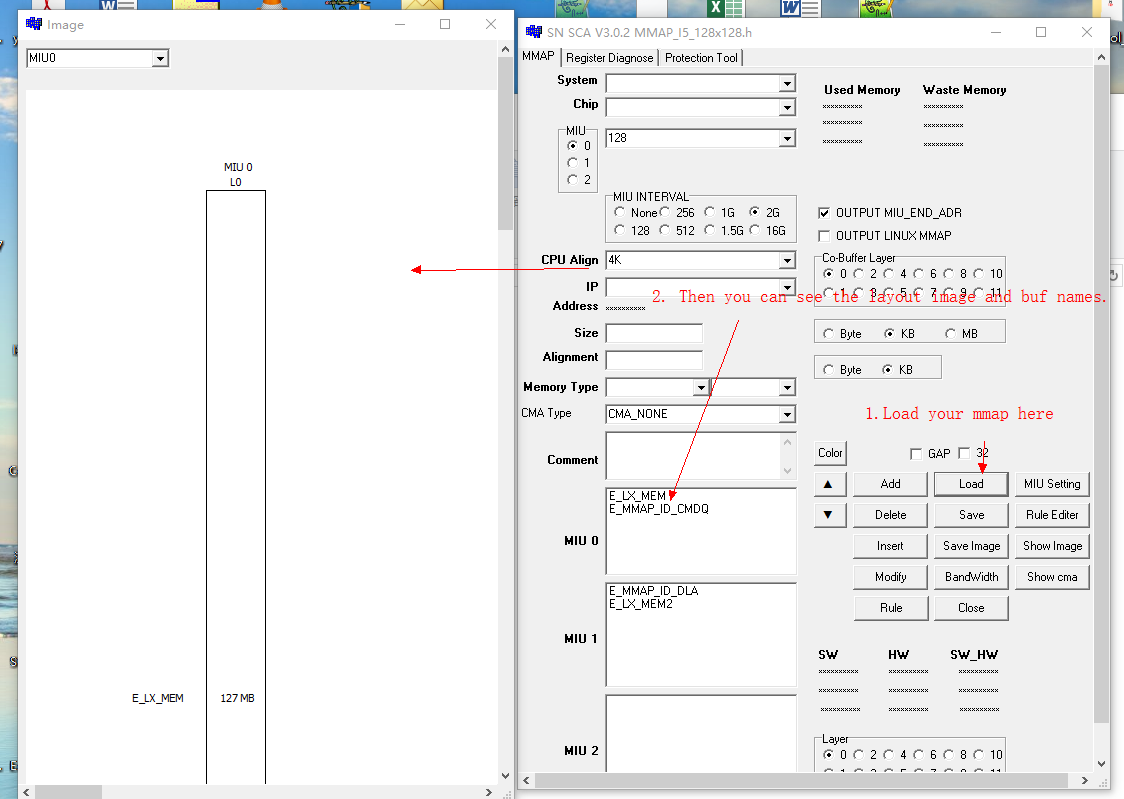
Task: Click the Save Image button
Action: coord(971,546)
